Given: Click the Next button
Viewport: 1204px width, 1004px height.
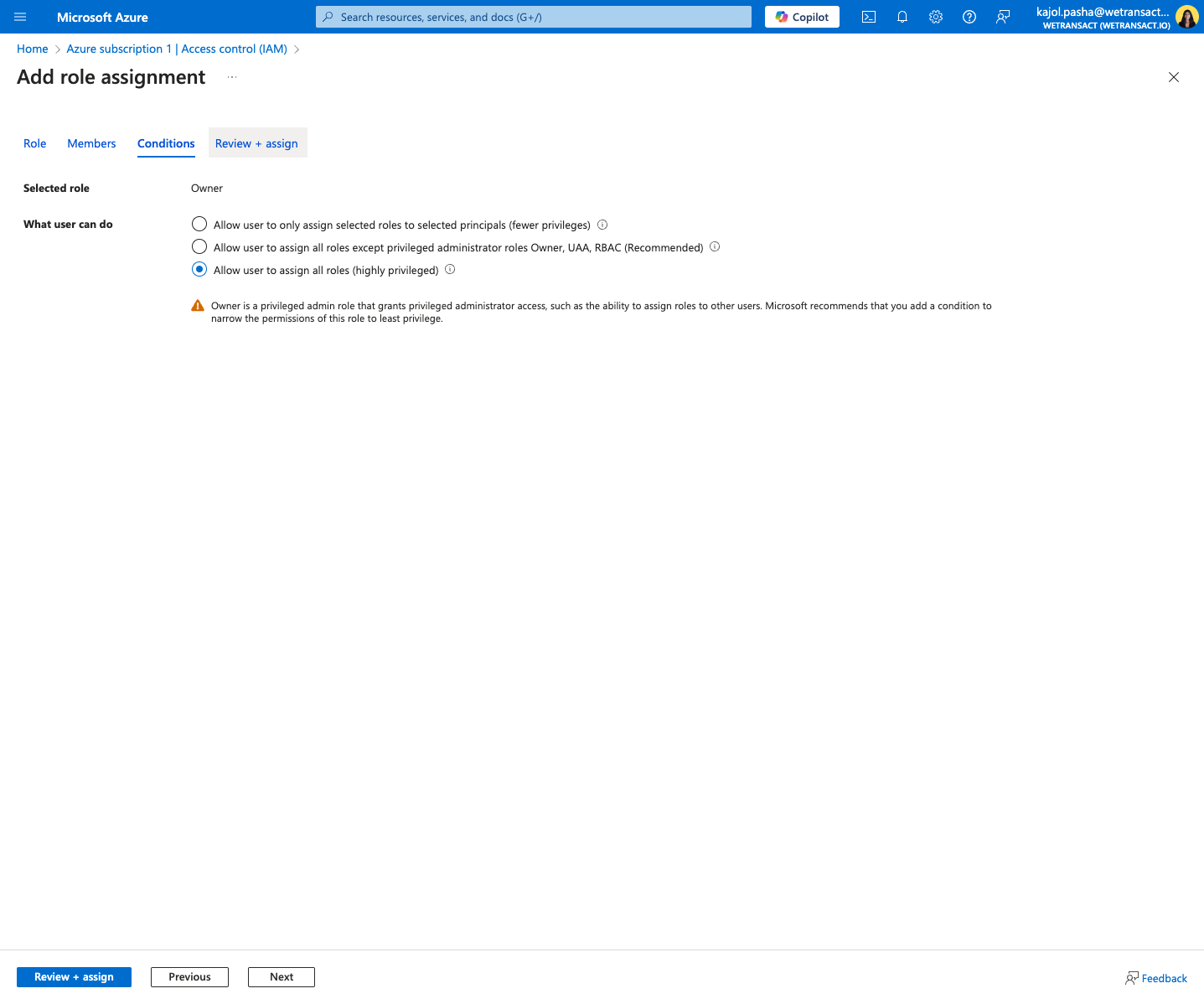Looking at the screenshot, I should (282, 977).
